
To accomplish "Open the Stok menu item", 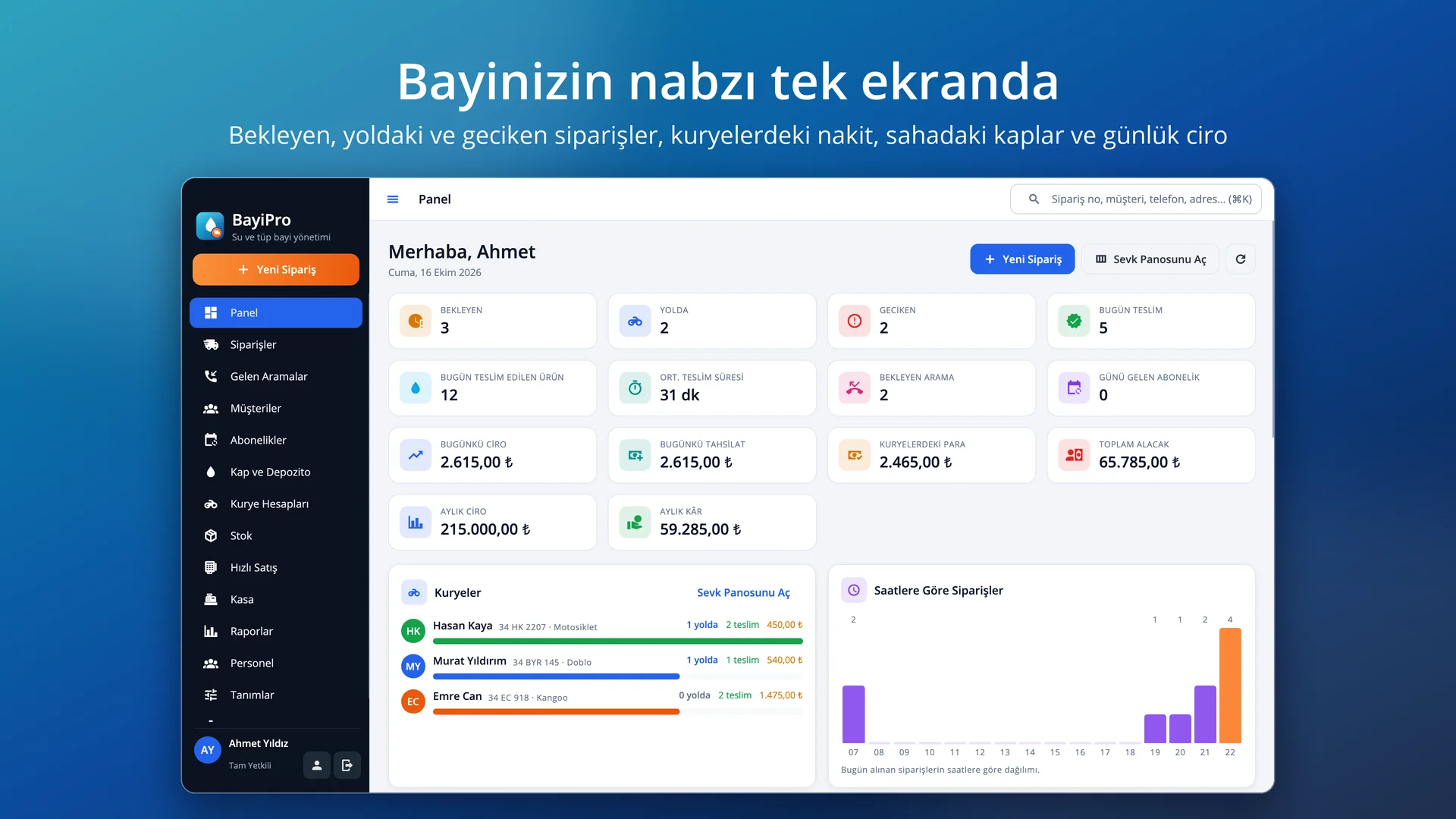I will coord(276,536).
